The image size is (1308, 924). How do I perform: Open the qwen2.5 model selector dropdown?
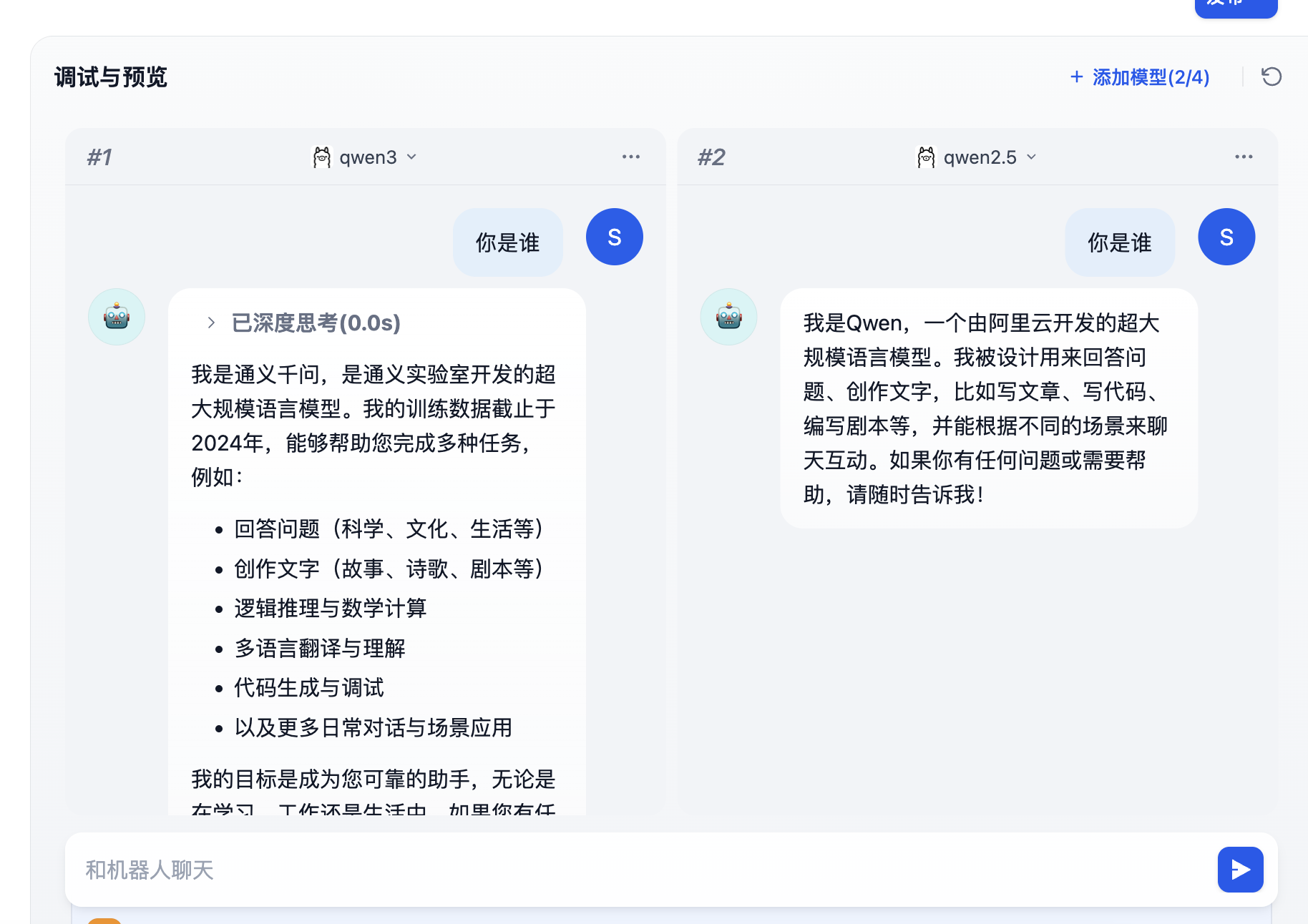(x=977, y=157)
